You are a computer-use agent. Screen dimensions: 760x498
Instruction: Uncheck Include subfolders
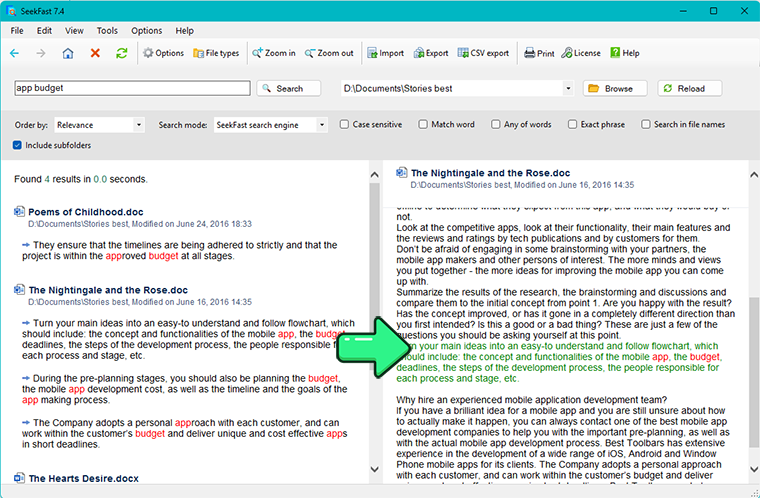[x=17, y=145]
